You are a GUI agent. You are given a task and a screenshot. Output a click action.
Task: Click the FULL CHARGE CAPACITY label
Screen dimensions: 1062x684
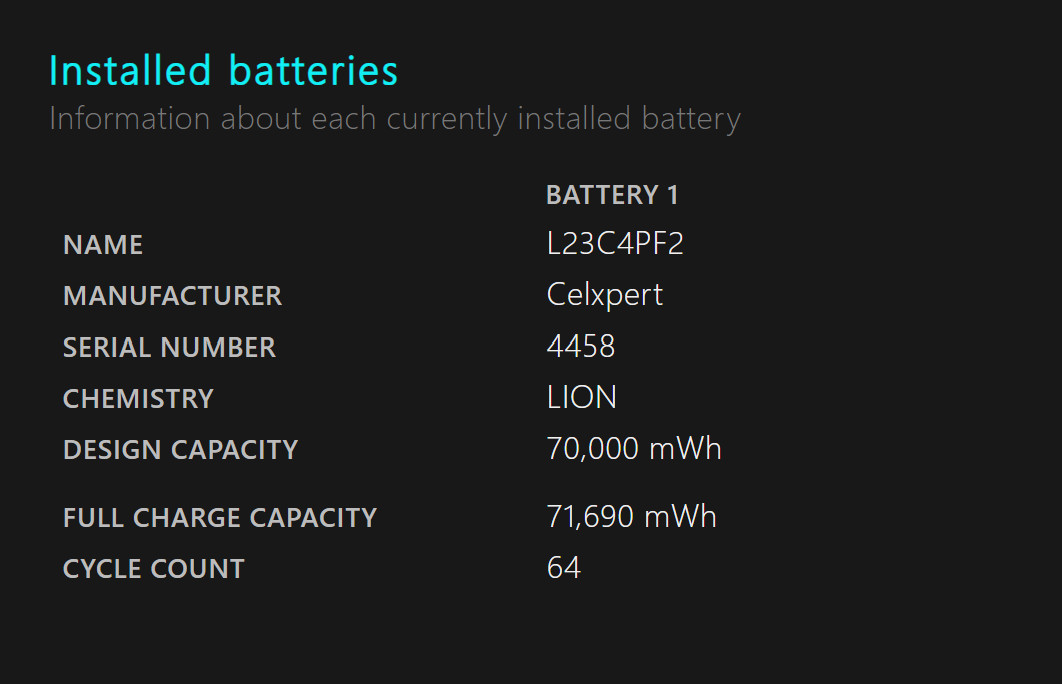point(220,517)
